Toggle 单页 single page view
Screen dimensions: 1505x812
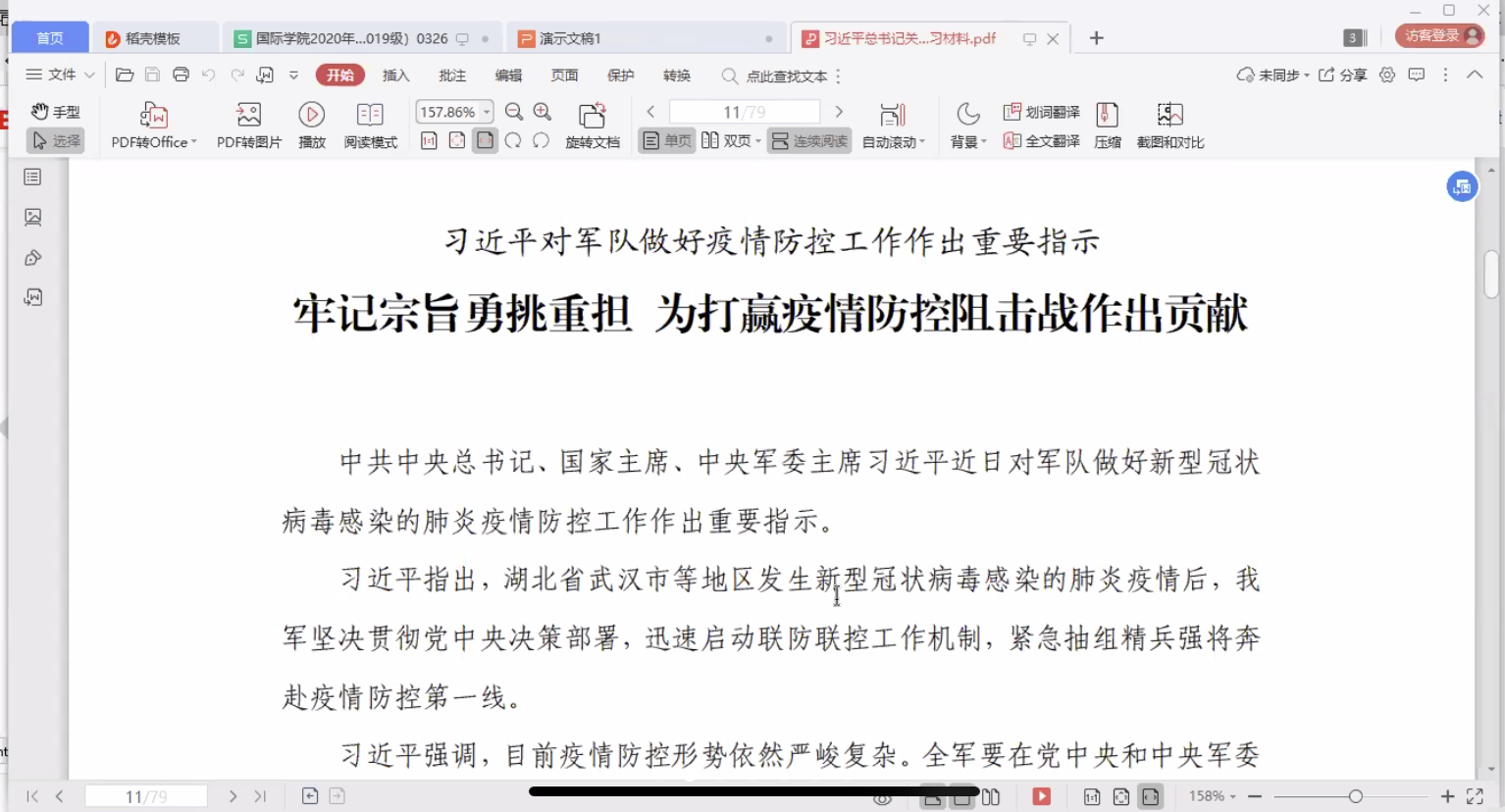667,141
